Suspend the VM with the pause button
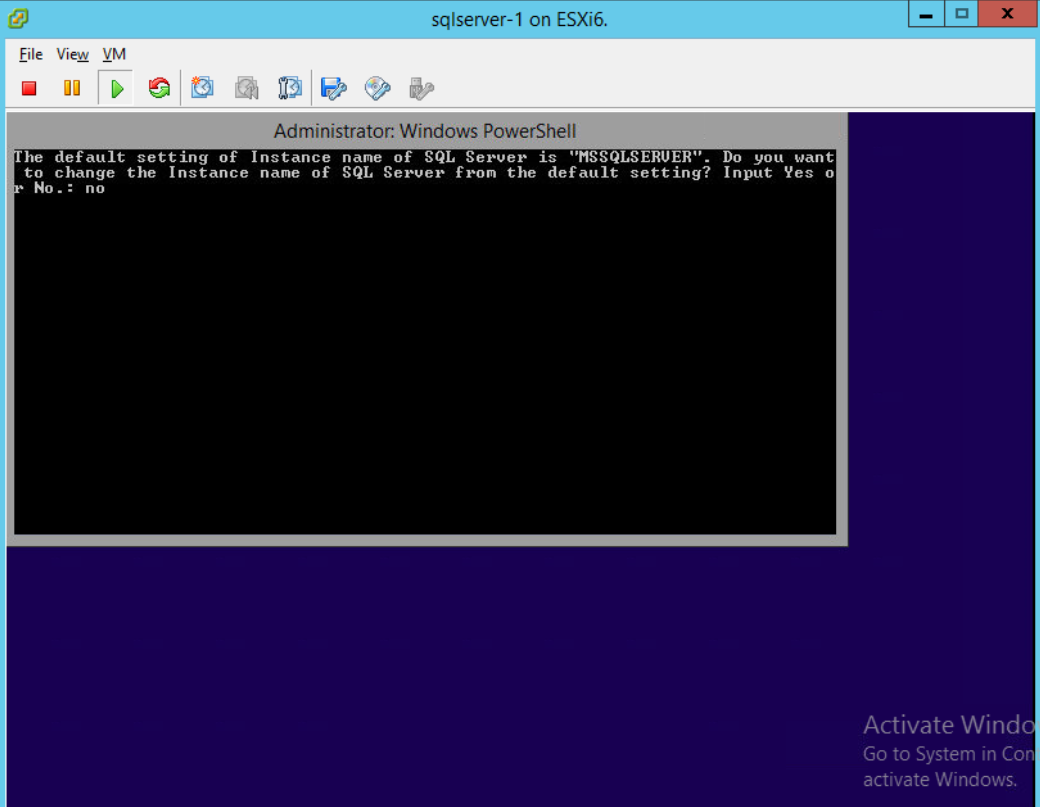 click(x=72, y=88)
